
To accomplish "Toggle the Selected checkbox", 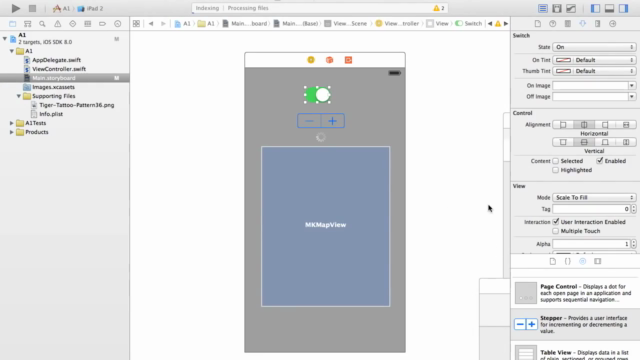I will [x=556, y=161].
